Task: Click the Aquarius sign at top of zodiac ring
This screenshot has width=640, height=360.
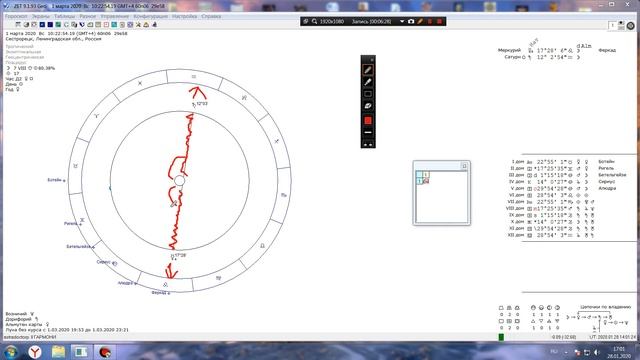Action: tap(194, 76)
